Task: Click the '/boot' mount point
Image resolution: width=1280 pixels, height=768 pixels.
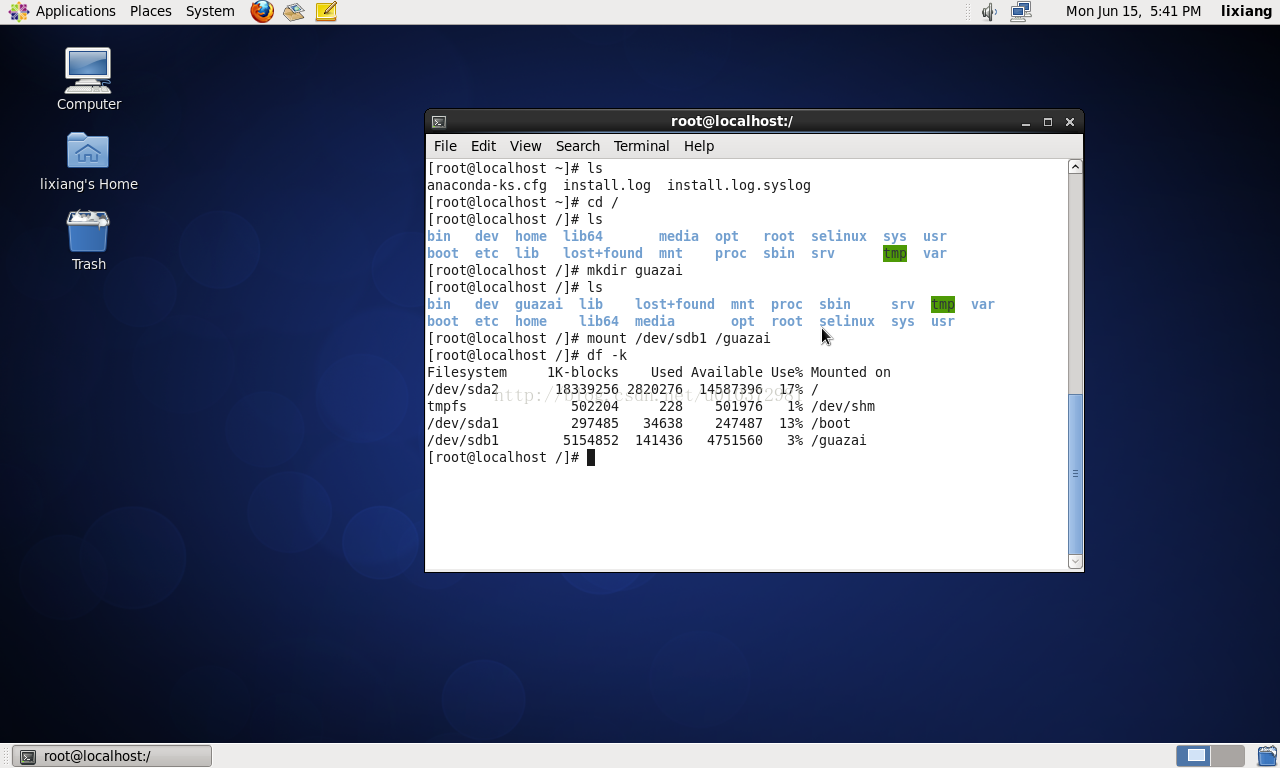Action: (831, 423)
